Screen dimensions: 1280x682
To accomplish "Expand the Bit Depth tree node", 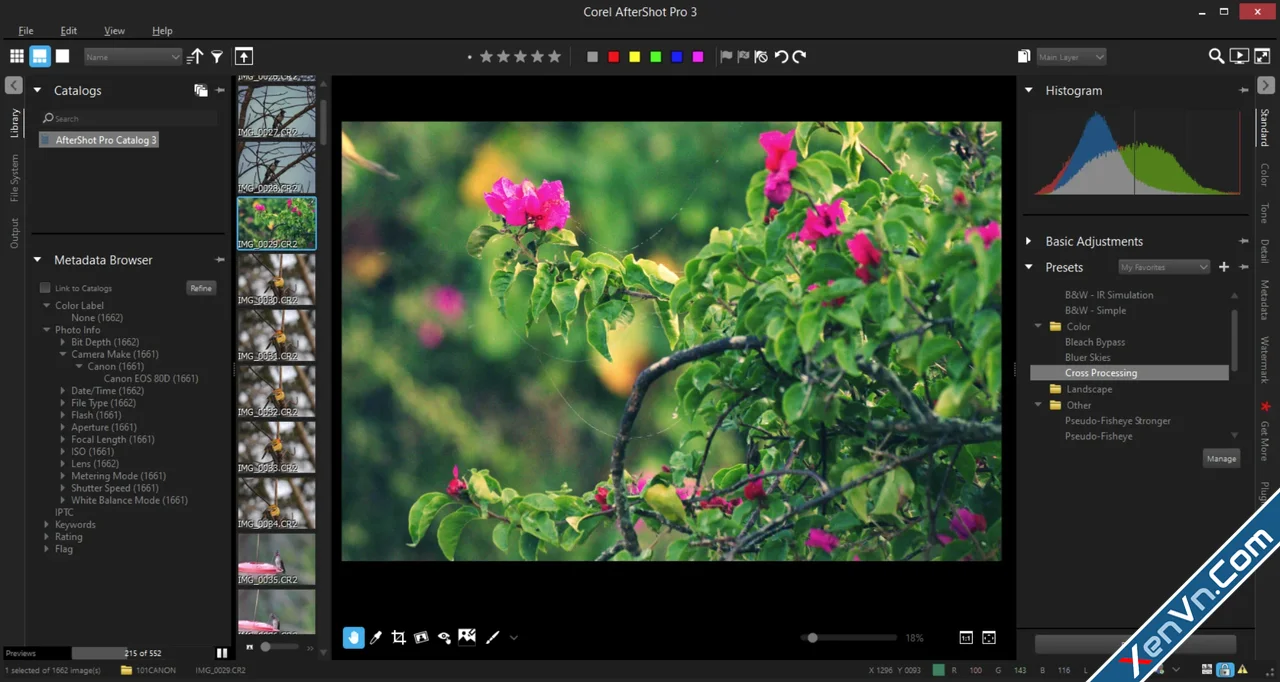I will 62,342.
